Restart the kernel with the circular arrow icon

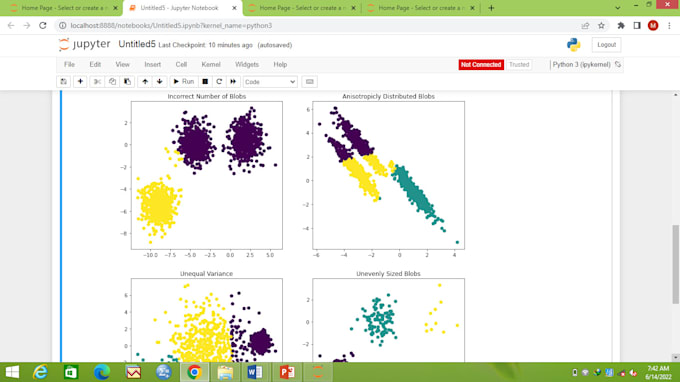219,82
